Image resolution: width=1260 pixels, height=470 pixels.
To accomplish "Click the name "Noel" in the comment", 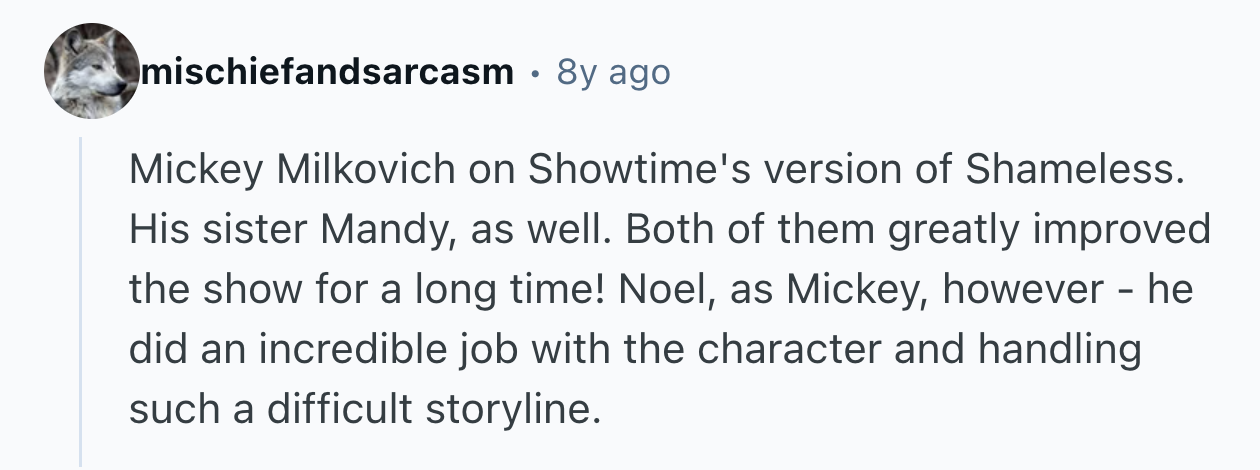I will [660, 290].
